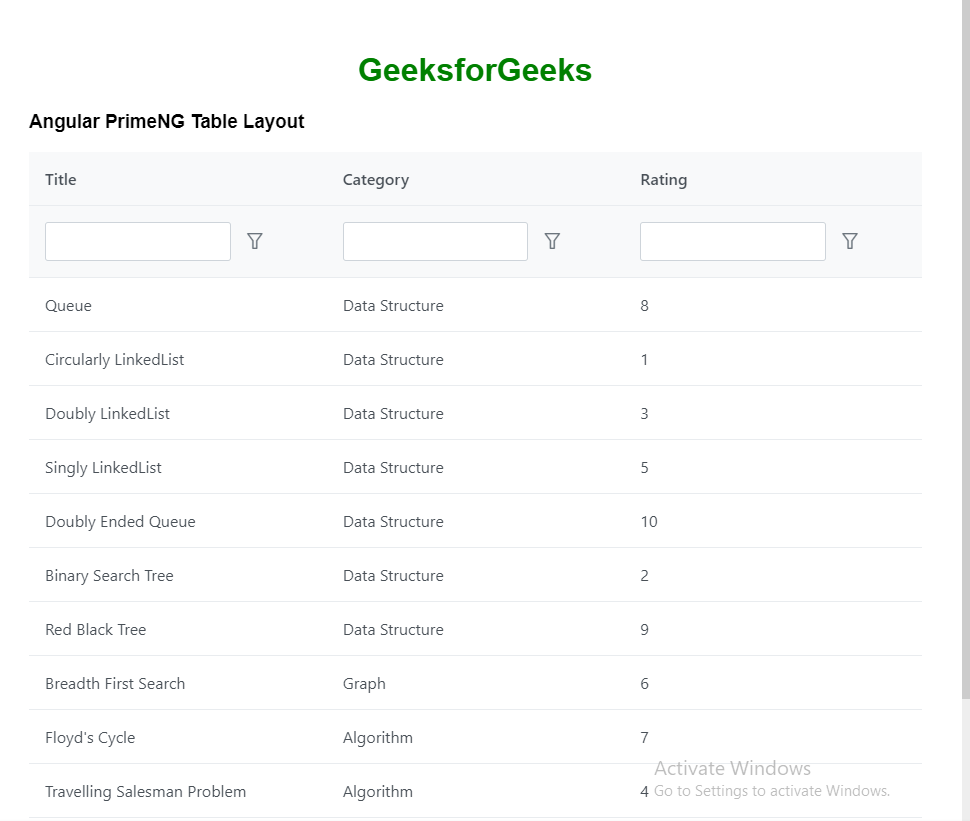970x821 pixels.
Task: Select the Doubly Ended Queue row
Action: (121, 522)
